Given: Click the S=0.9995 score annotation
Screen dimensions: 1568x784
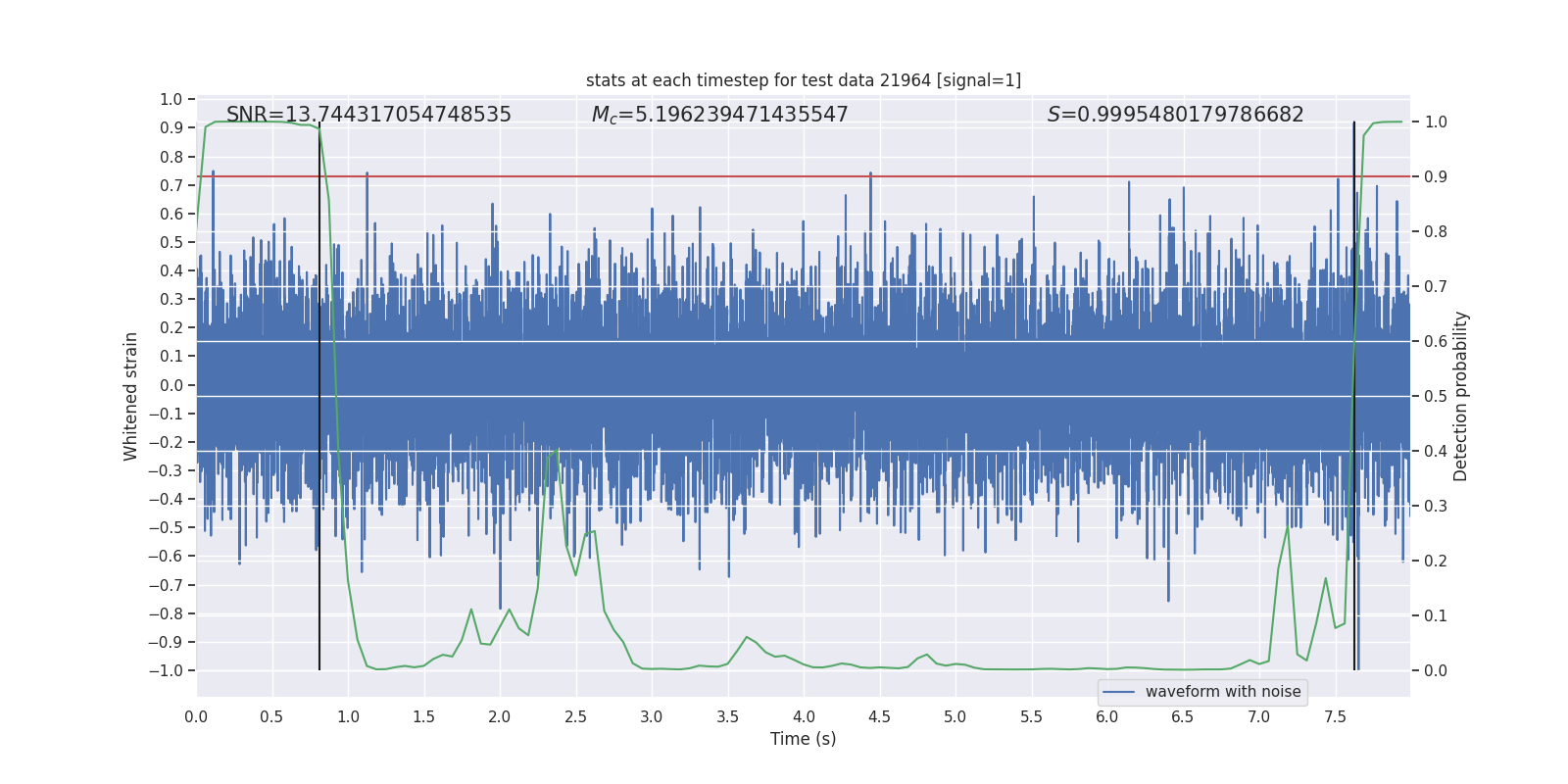Looking at the screenshot, I should coord(1175,115).
